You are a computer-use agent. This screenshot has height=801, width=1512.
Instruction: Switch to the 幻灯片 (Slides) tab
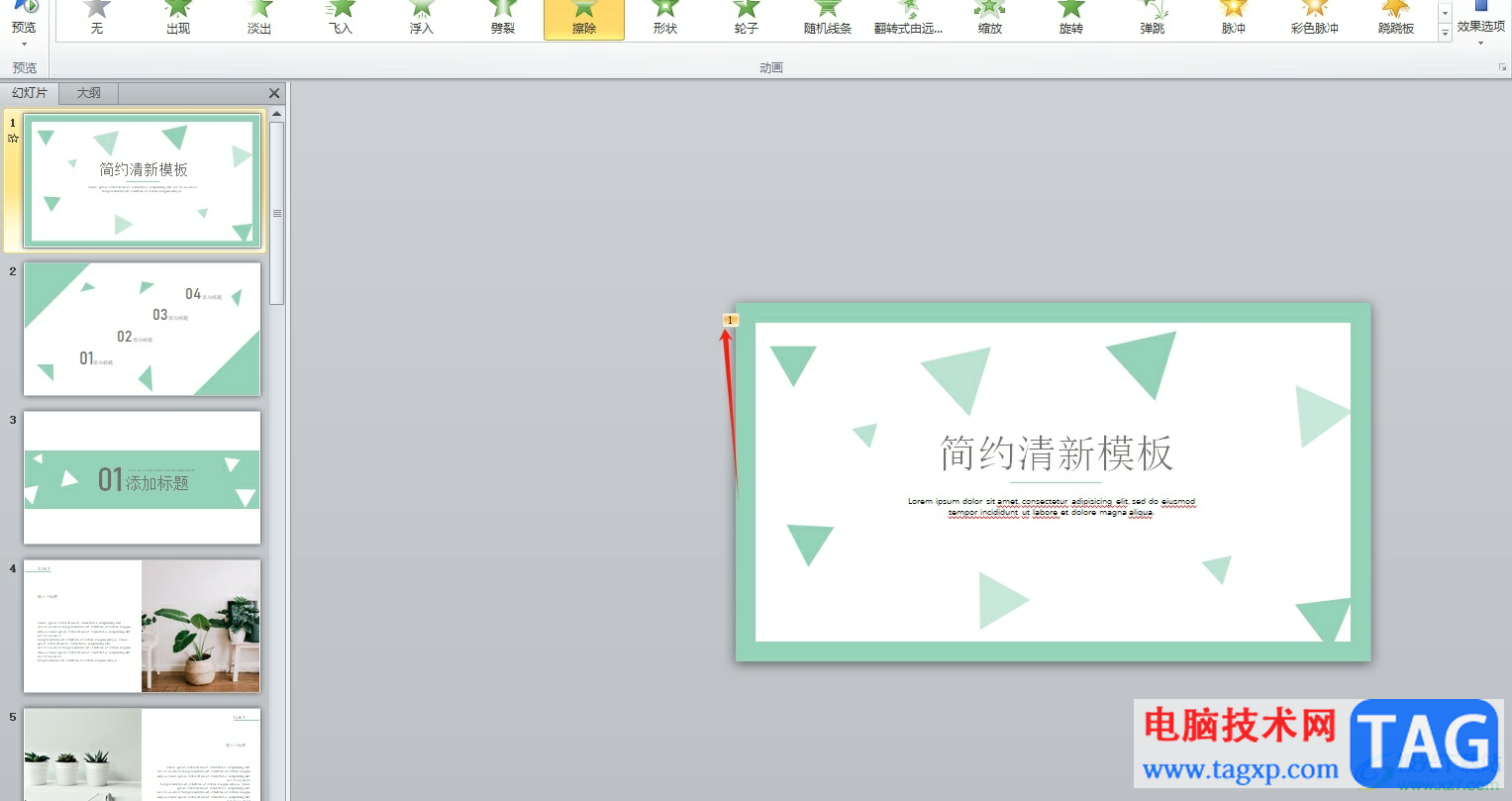30,93
